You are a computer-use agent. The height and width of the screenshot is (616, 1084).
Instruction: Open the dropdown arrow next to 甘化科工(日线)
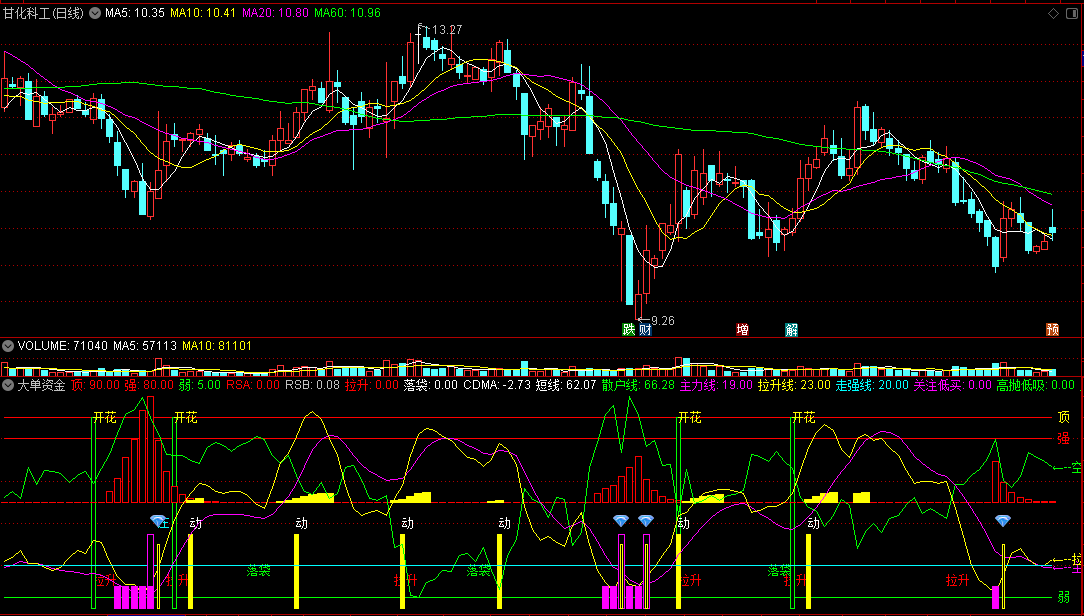click(95, 13)
